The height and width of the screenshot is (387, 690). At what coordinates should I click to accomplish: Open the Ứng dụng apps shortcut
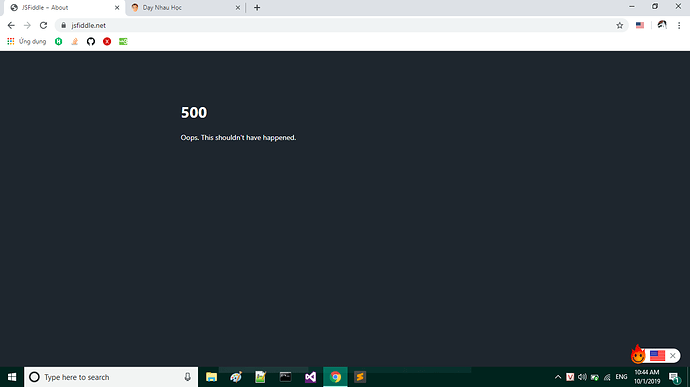[26, 41]
